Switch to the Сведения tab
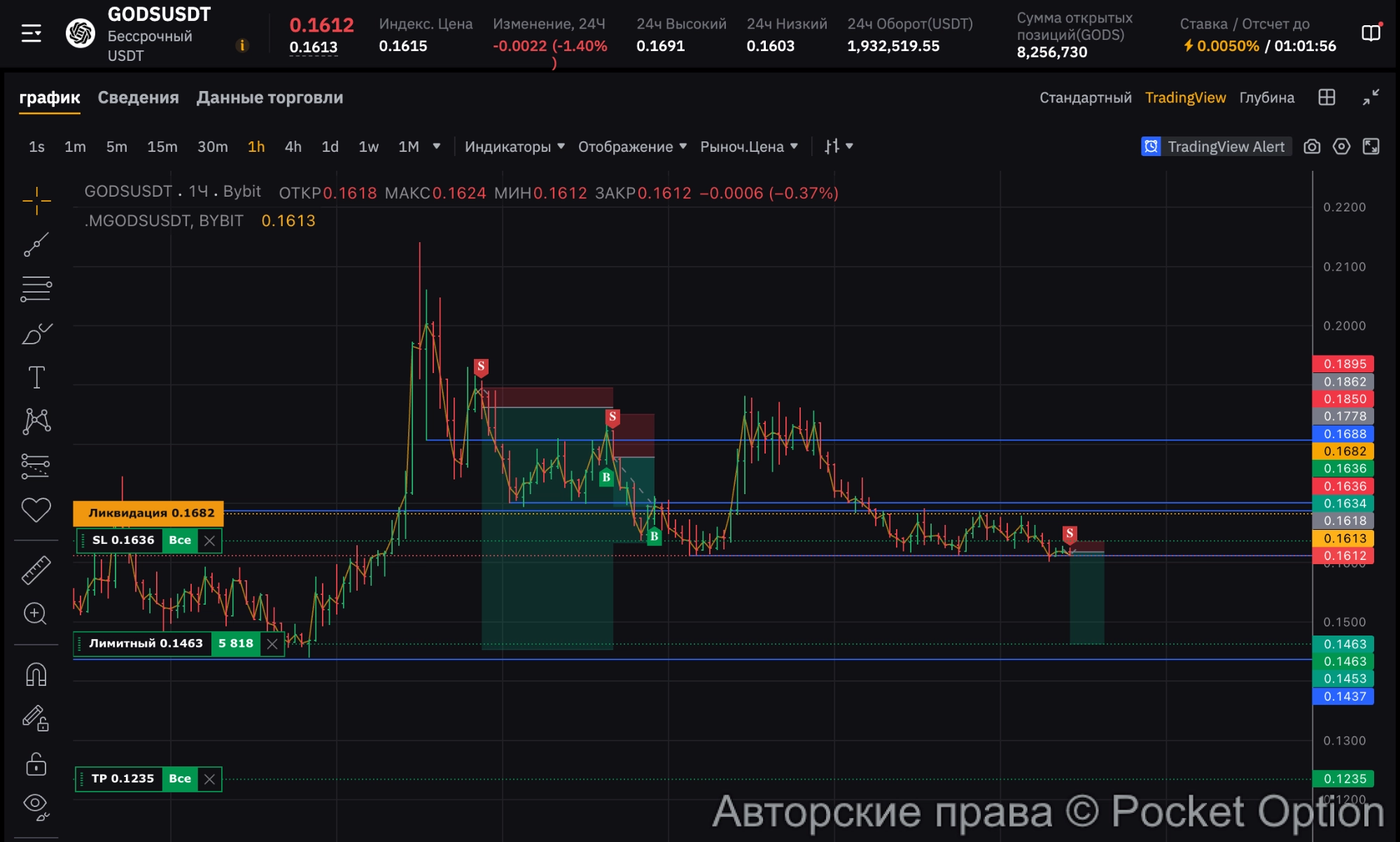 (138, 97)
